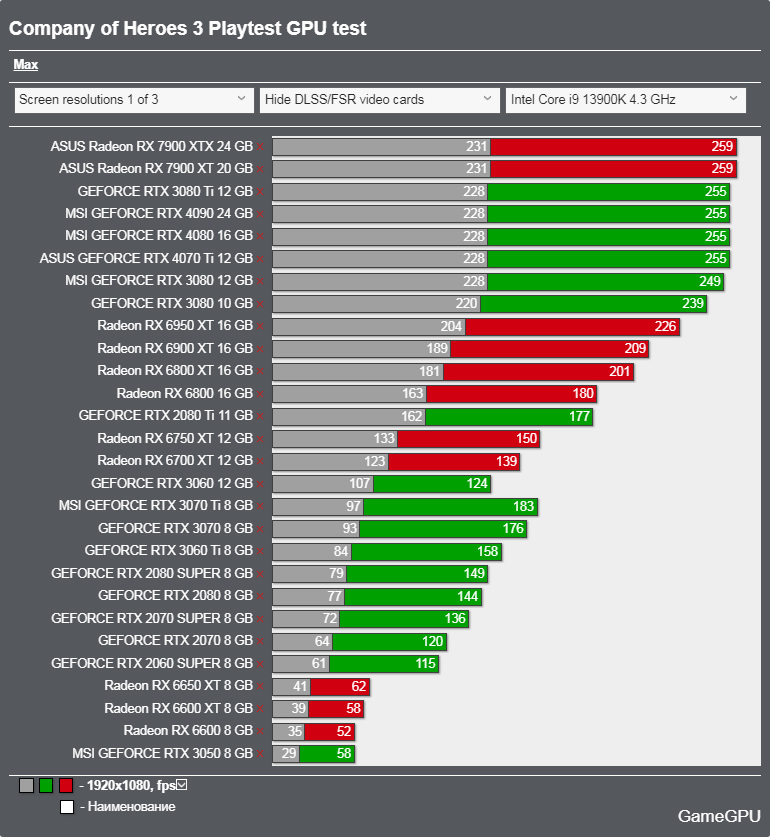This screenshot has width=770, height=837.
Task: Remove GEFORCE RTX 2070 SUPER using X
Action: pos(260,619)
